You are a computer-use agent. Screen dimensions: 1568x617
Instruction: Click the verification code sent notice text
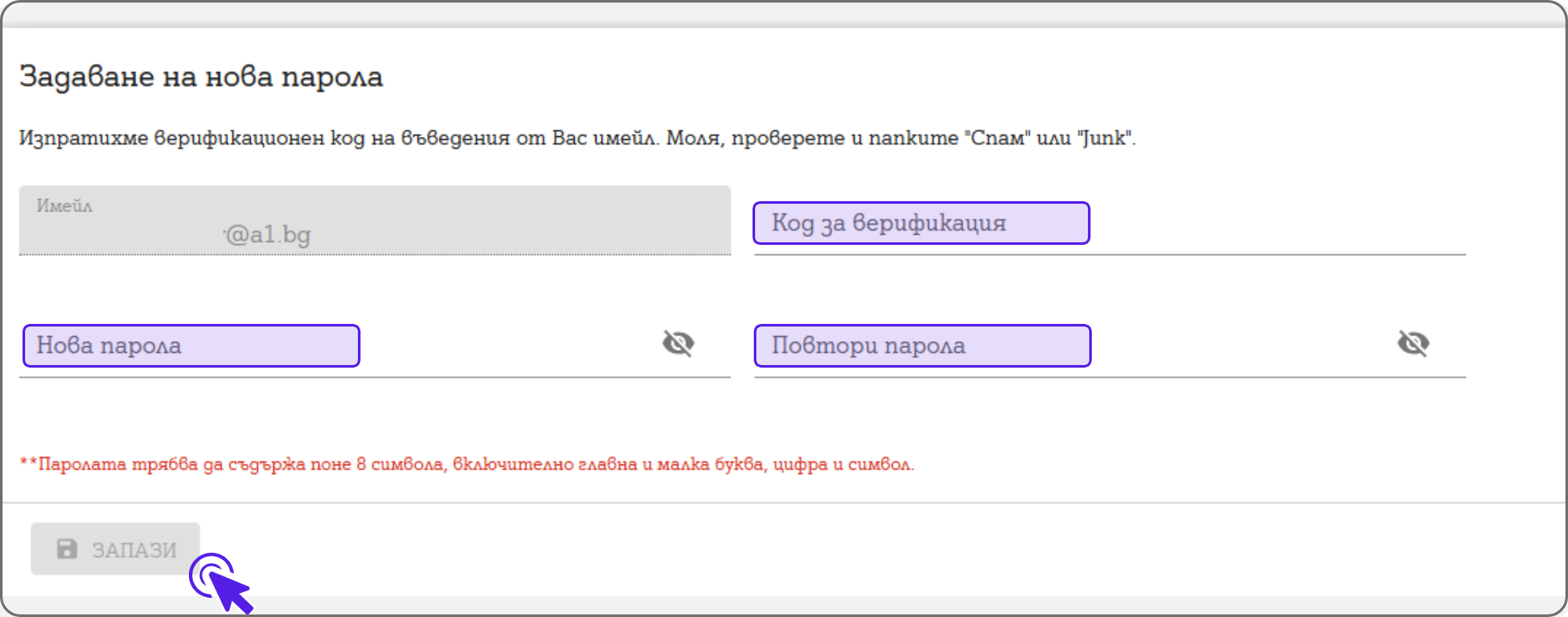click(577, 138)
